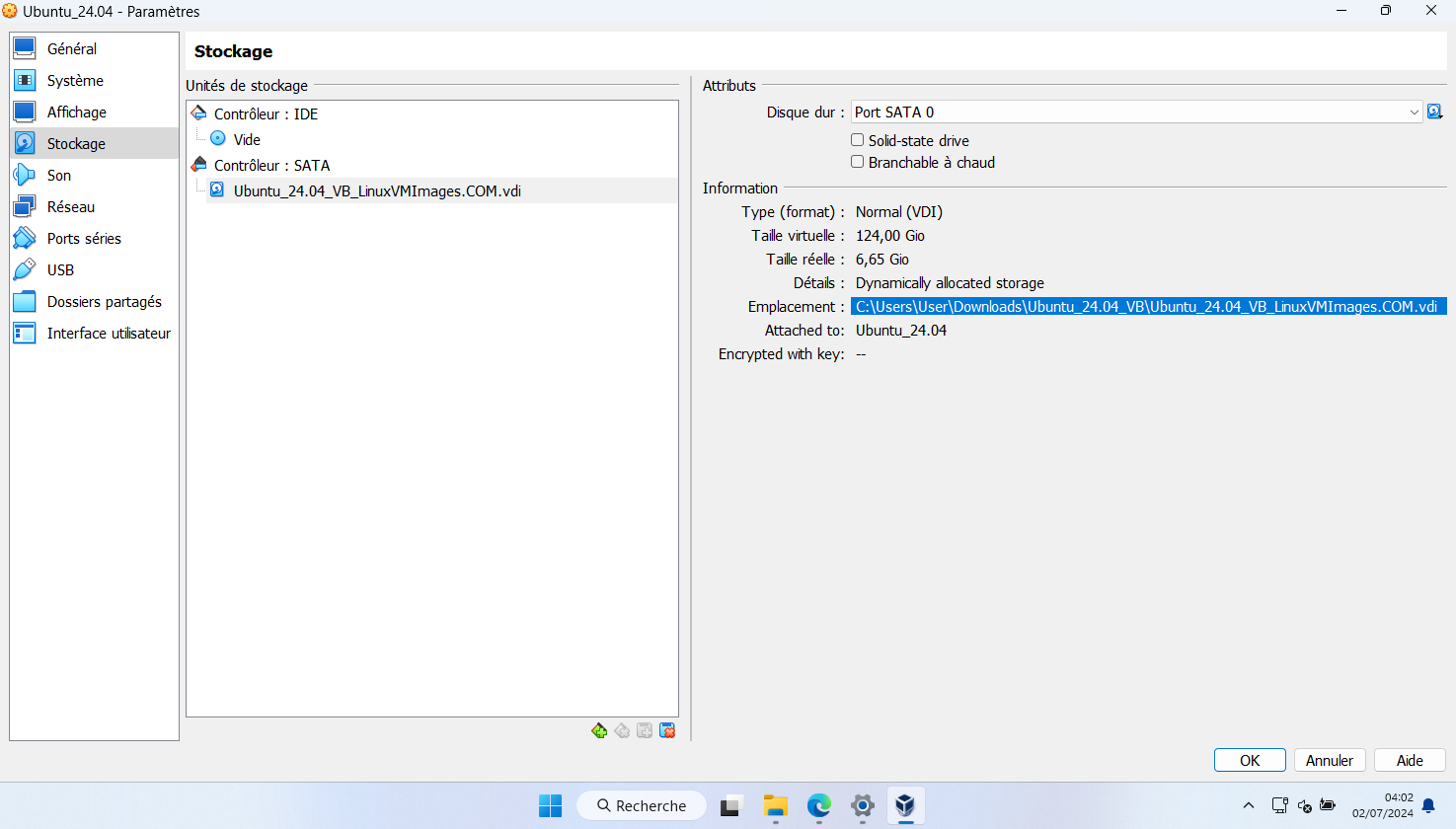Click the Vide optical disc icon

218,138
